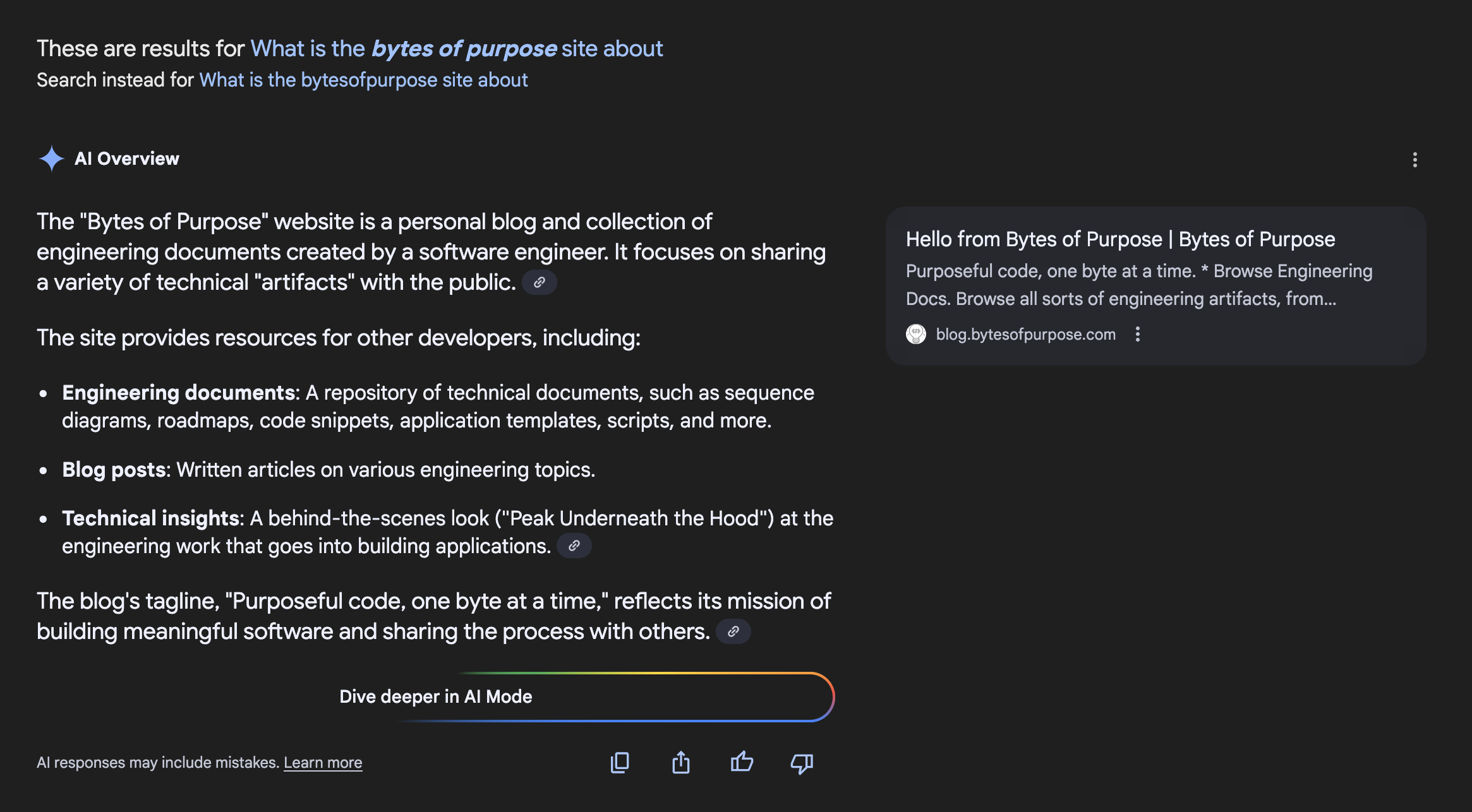Image resolution: width=1472 pixels, height=812 pixels.
Task: Click the "AI Overview" heading label
Action: click(127, 158)
